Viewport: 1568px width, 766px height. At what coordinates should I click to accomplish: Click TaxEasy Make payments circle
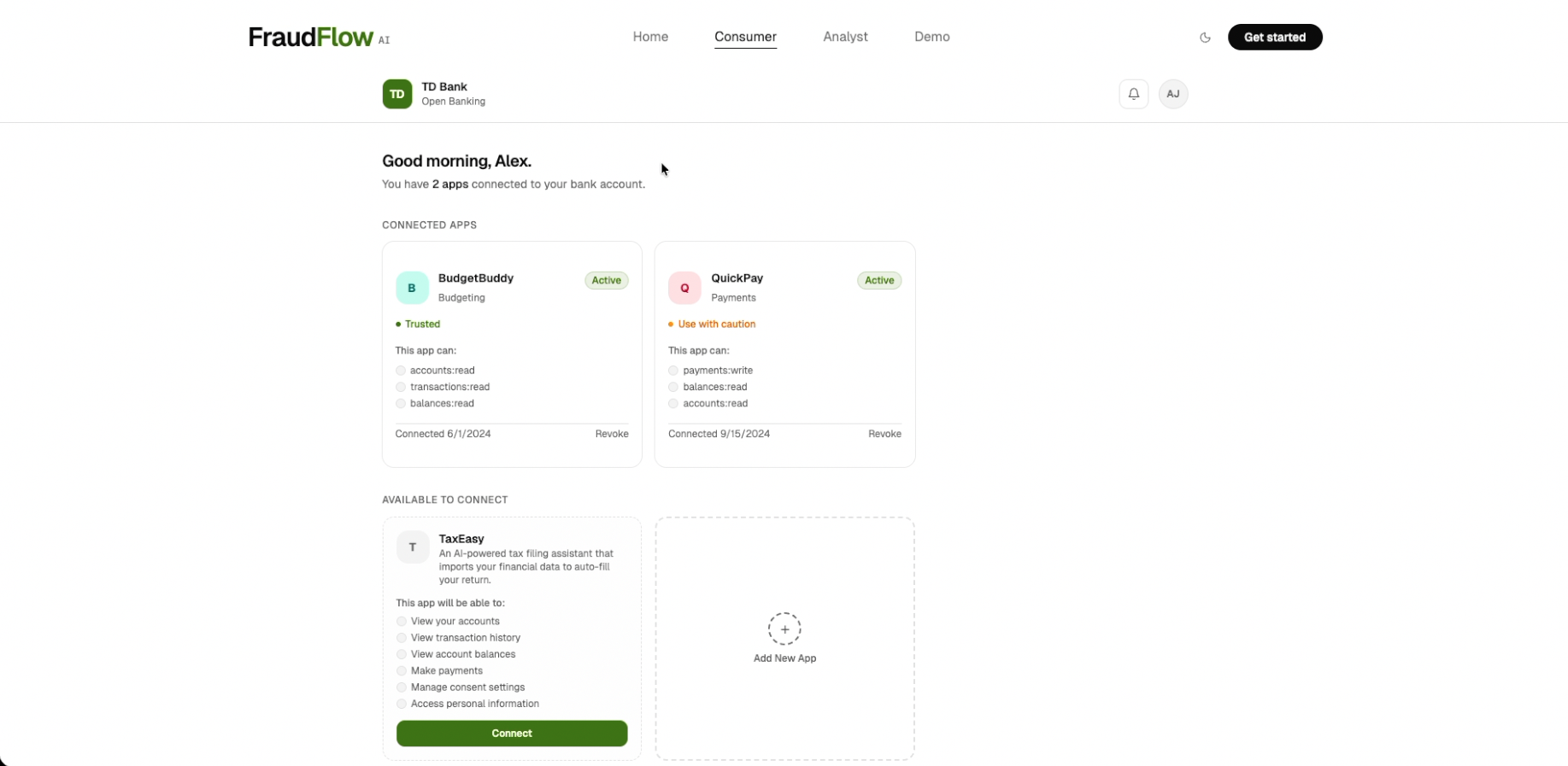402,671
